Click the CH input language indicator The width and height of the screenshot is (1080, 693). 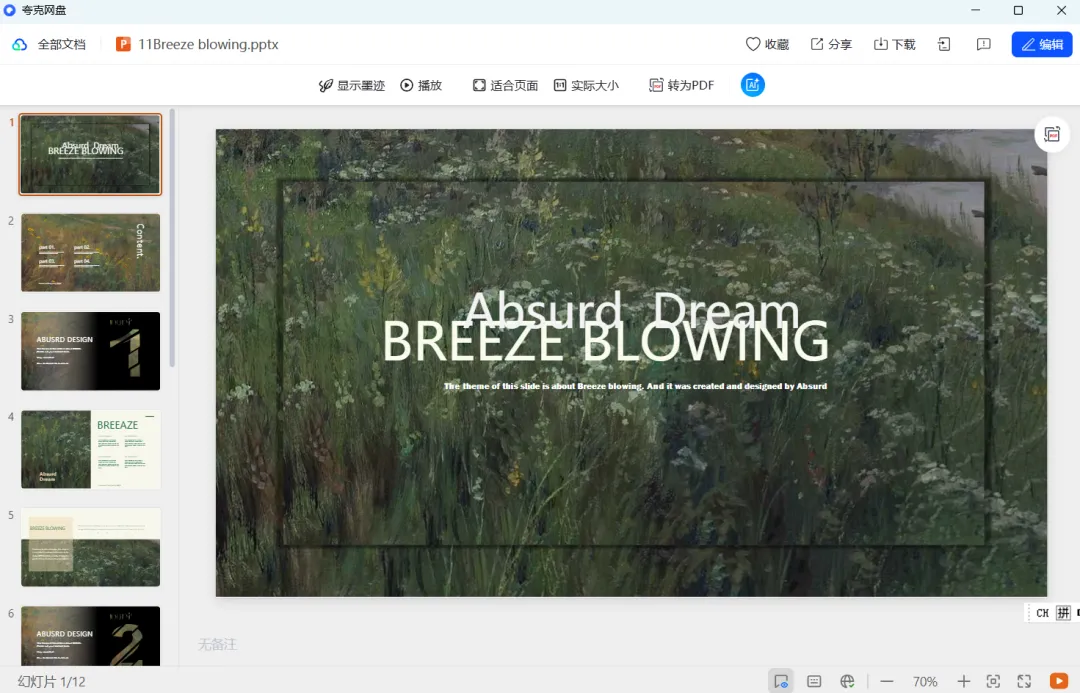(1042, 613)
